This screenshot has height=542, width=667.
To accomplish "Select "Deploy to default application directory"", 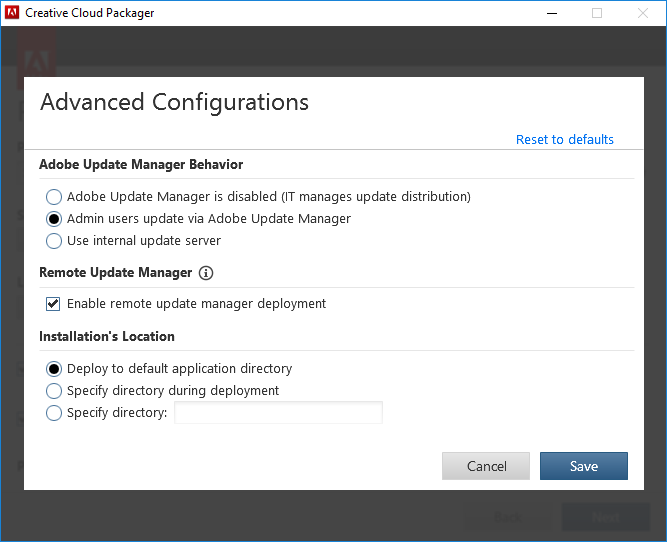I will point(54,369).
